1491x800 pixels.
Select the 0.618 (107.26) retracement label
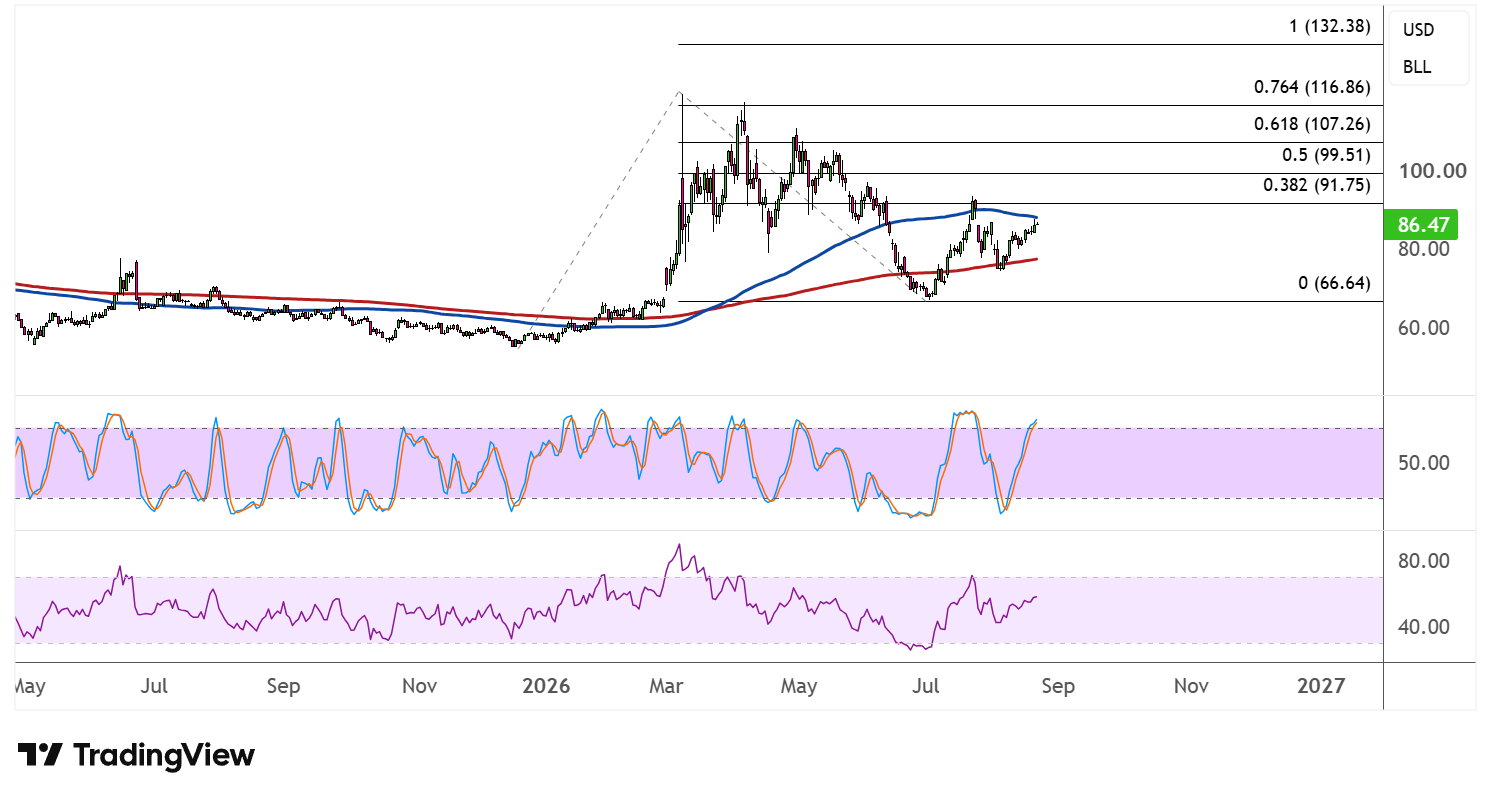click(1312, 125)
